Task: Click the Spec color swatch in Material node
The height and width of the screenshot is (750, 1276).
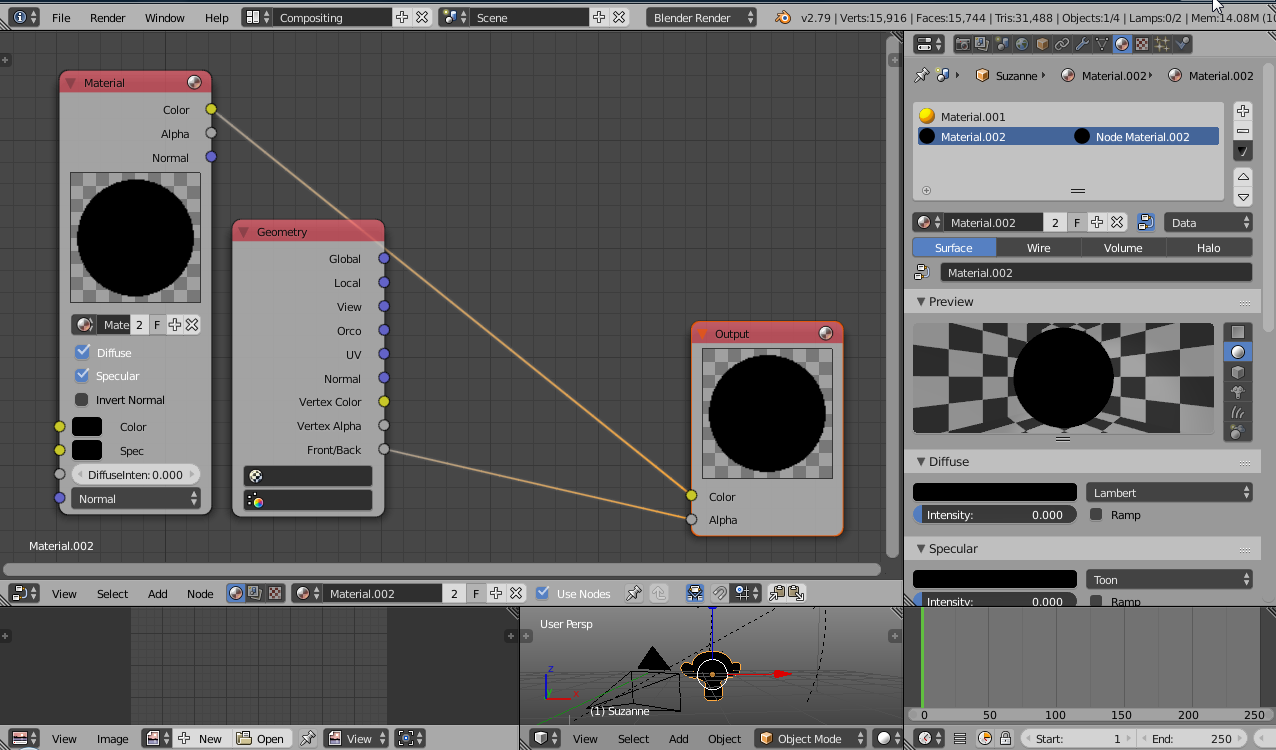Action: pyautogui.click(x=87, y=450)
